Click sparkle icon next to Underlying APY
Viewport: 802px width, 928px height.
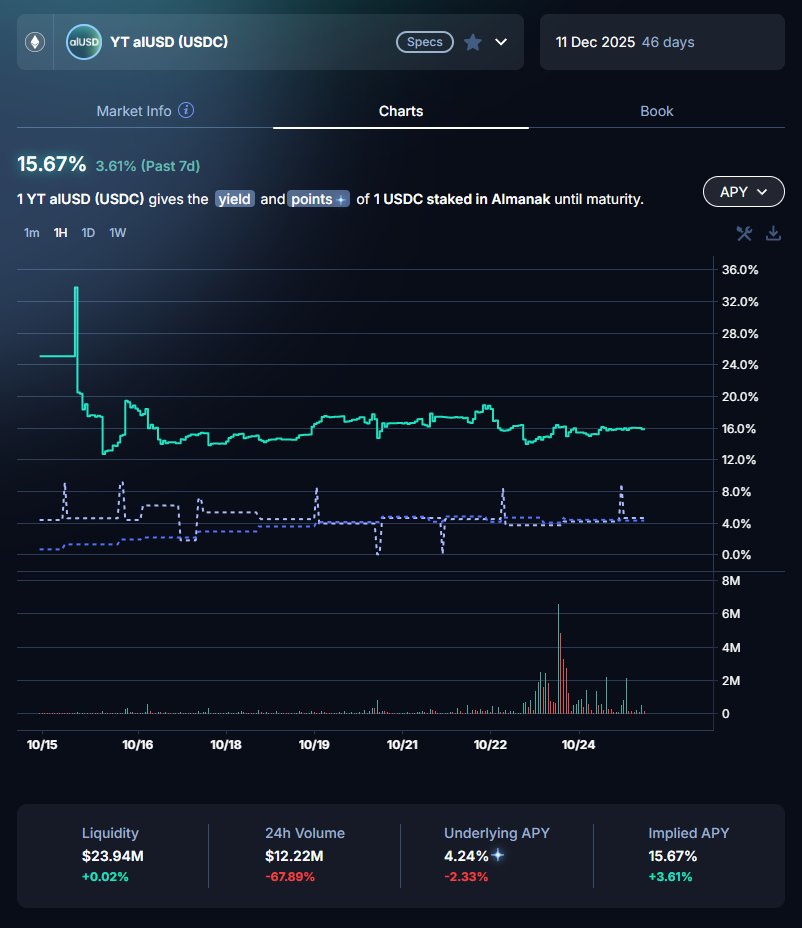tap(498, 856)
